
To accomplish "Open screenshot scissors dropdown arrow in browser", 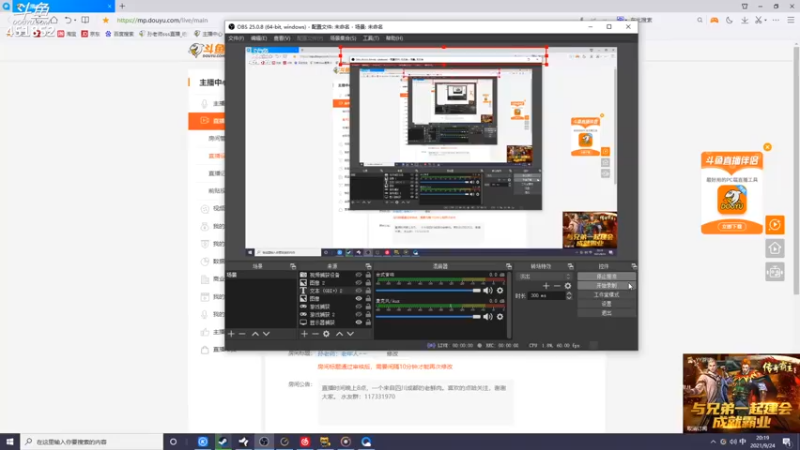I will point(766,20).
